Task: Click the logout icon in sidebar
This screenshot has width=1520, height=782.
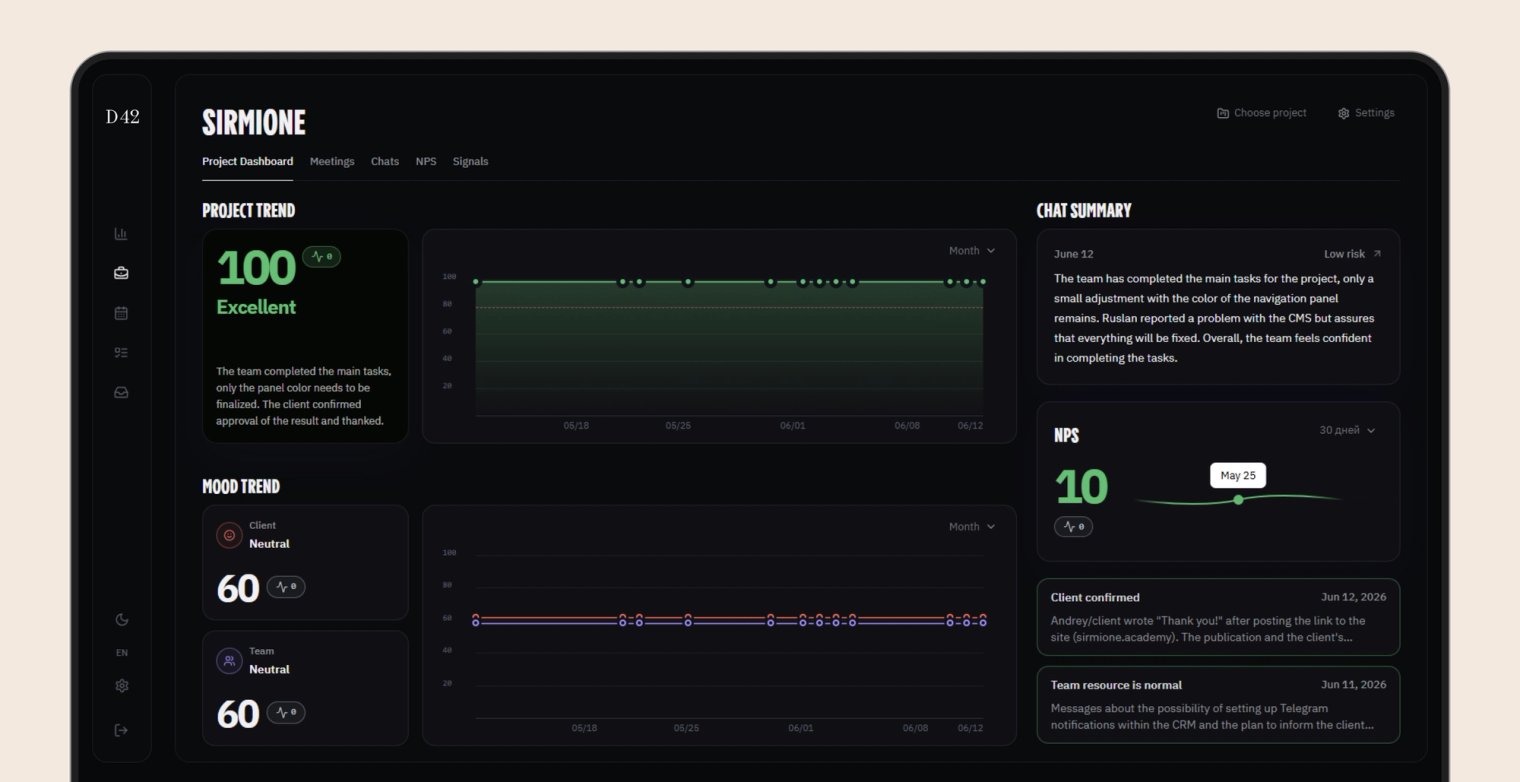Action: coord(122,730)
